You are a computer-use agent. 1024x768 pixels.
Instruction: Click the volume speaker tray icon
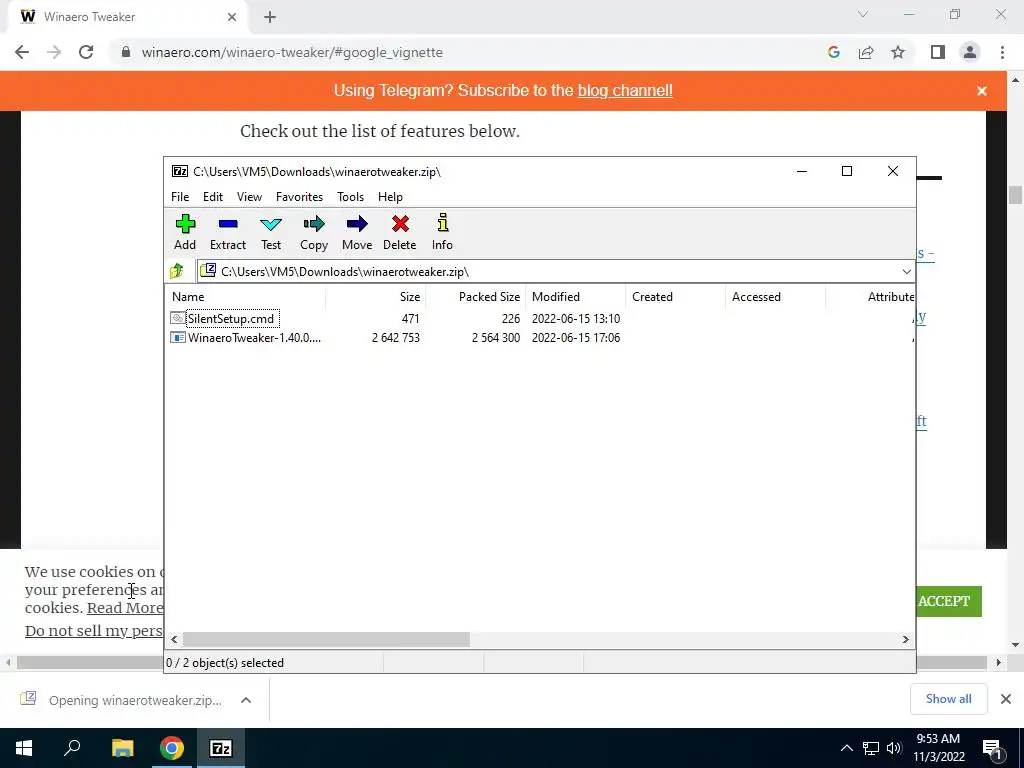894,748
